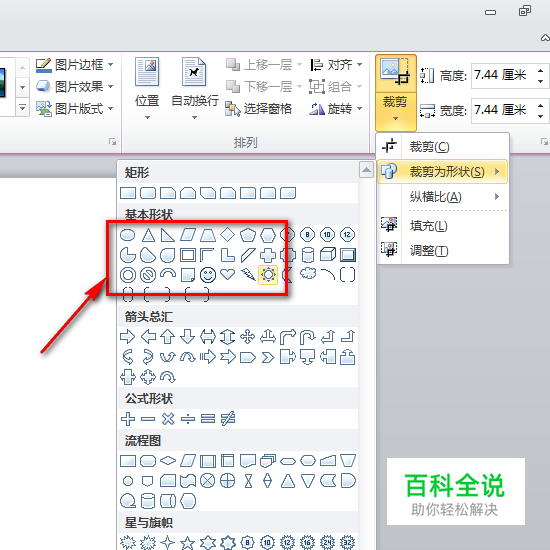Click Crop (裁剪(C)) menu entry
The height and width of the screenshot is (550, 550).
pyautogui.click(x=443, y=146)
